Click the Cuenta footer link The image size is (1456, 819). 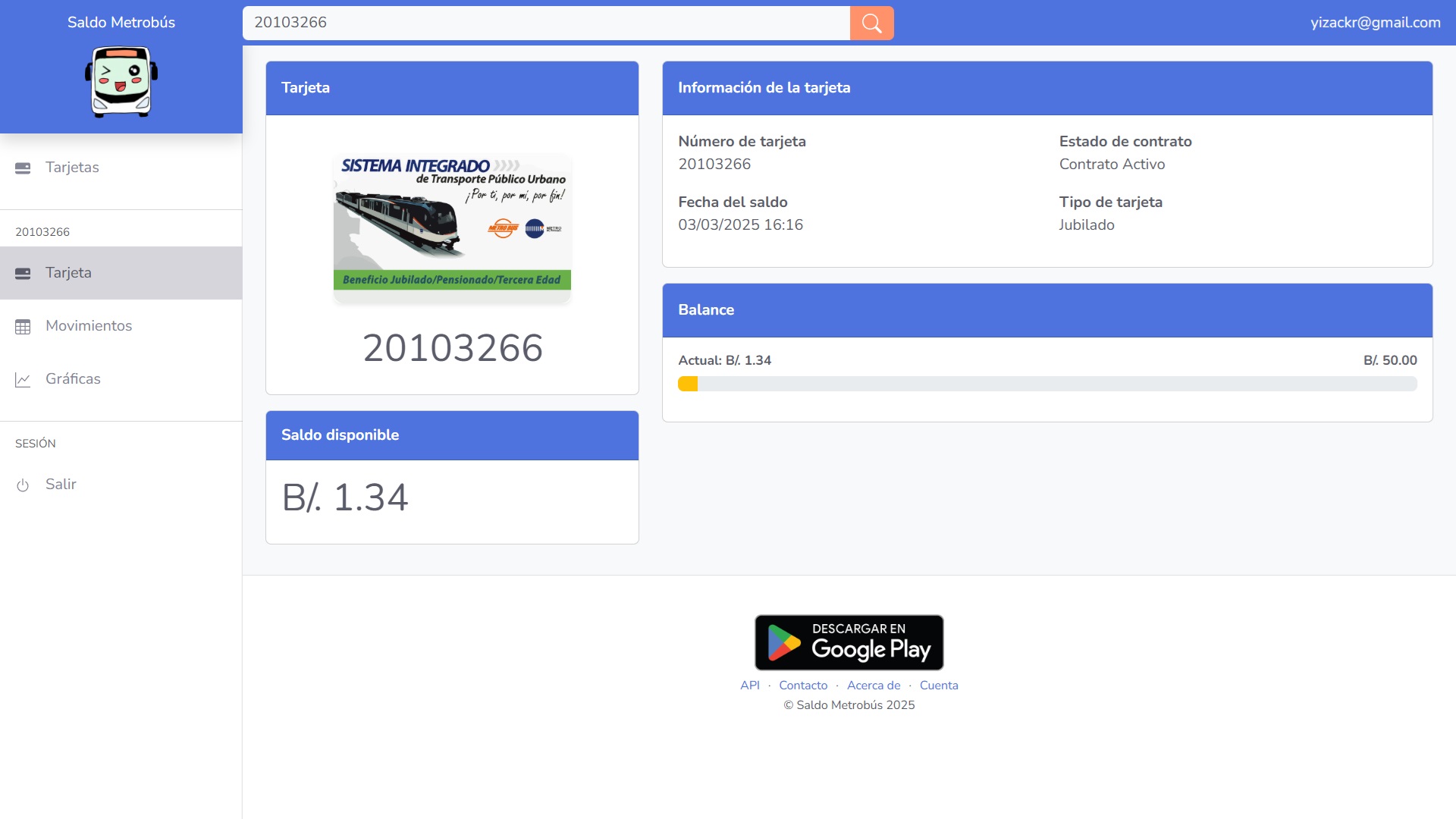pos(939,686)
